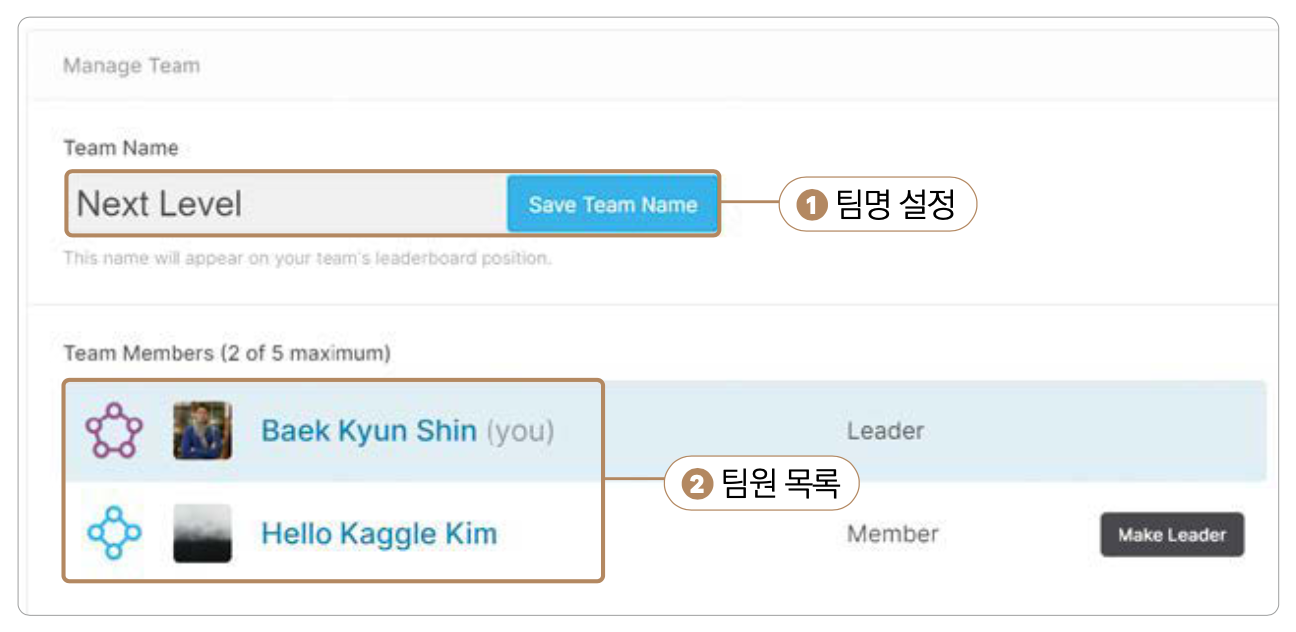Click the Team Name label

121,148
